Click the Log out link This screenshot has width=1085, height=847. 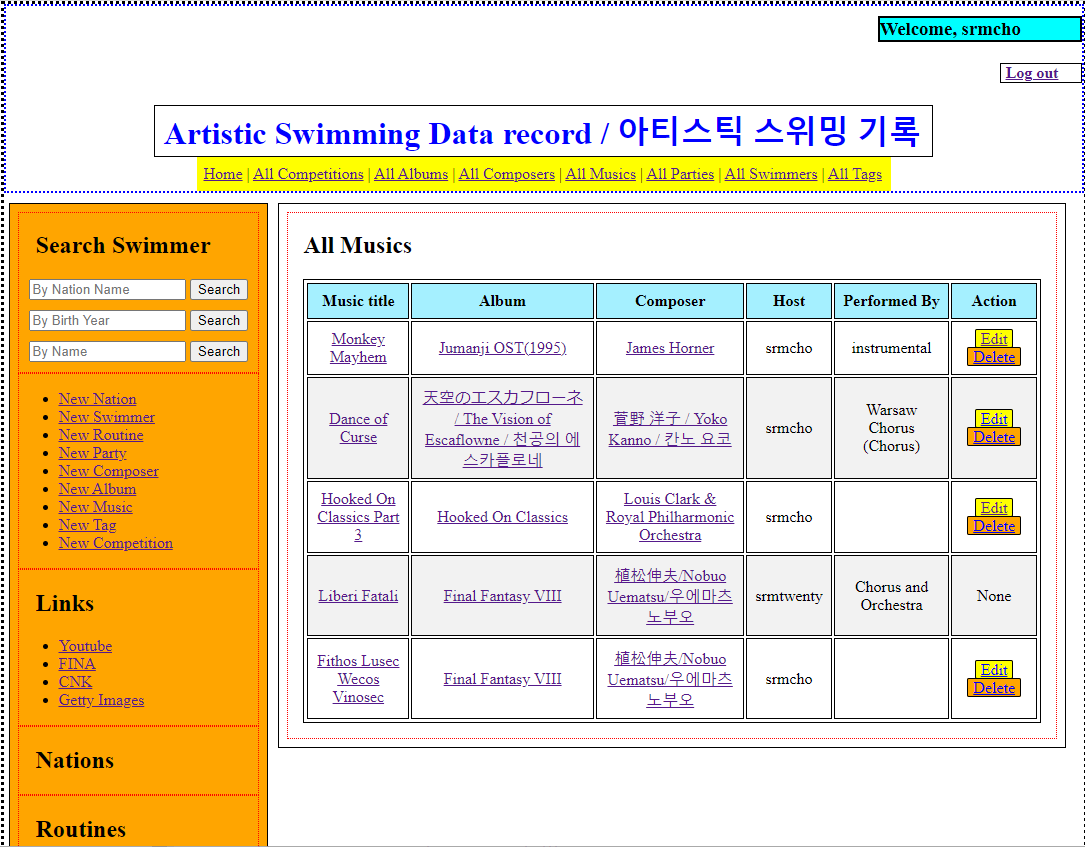[x=1033, y=72]
